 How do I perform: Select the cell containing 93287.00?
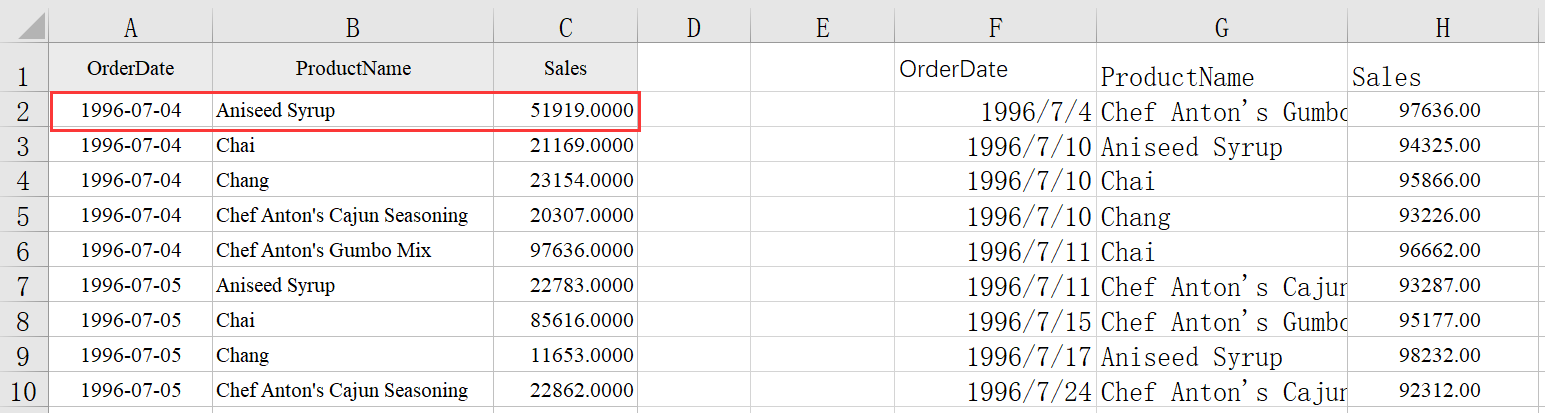click(x=1442, y=285)
